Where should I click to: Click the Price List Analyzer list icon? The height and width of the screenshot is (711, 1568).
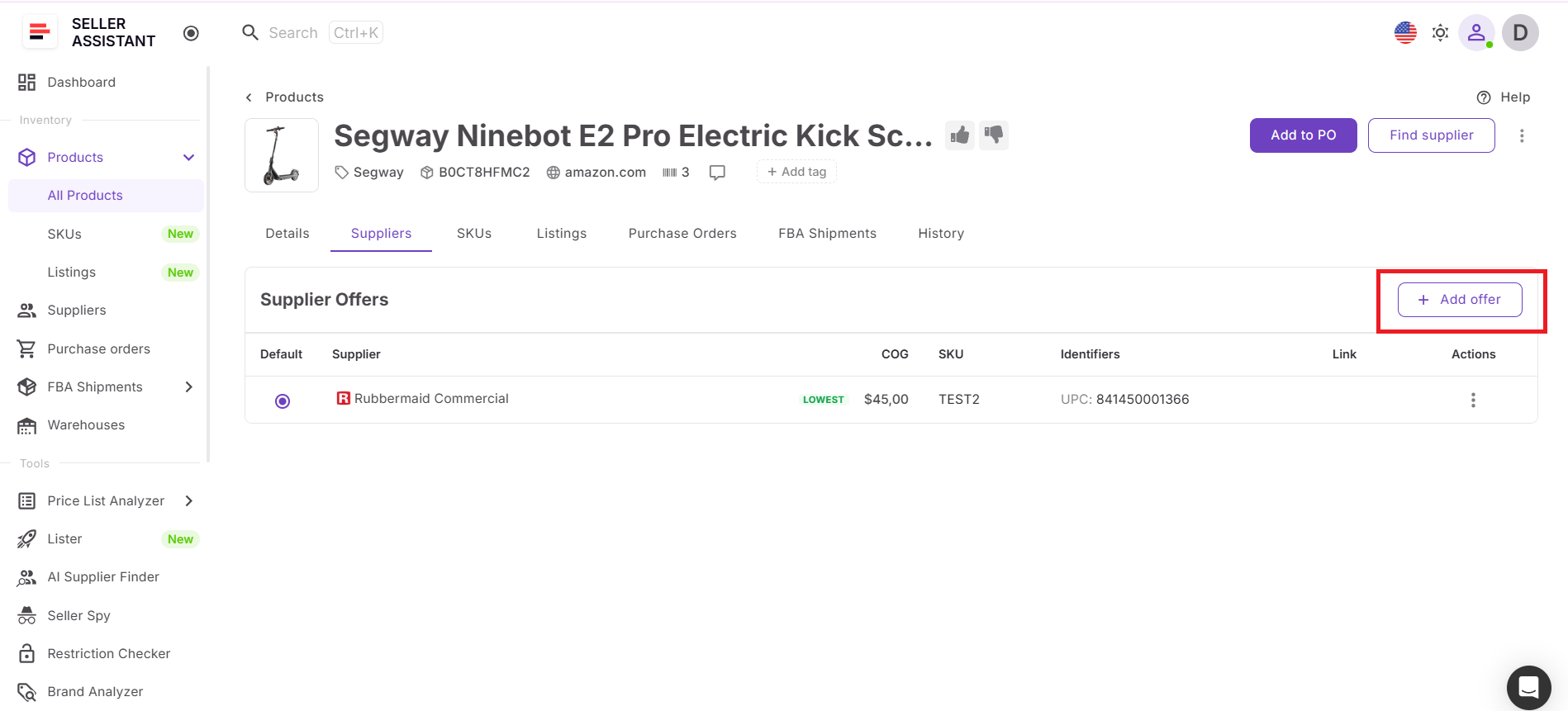point(27,501)
